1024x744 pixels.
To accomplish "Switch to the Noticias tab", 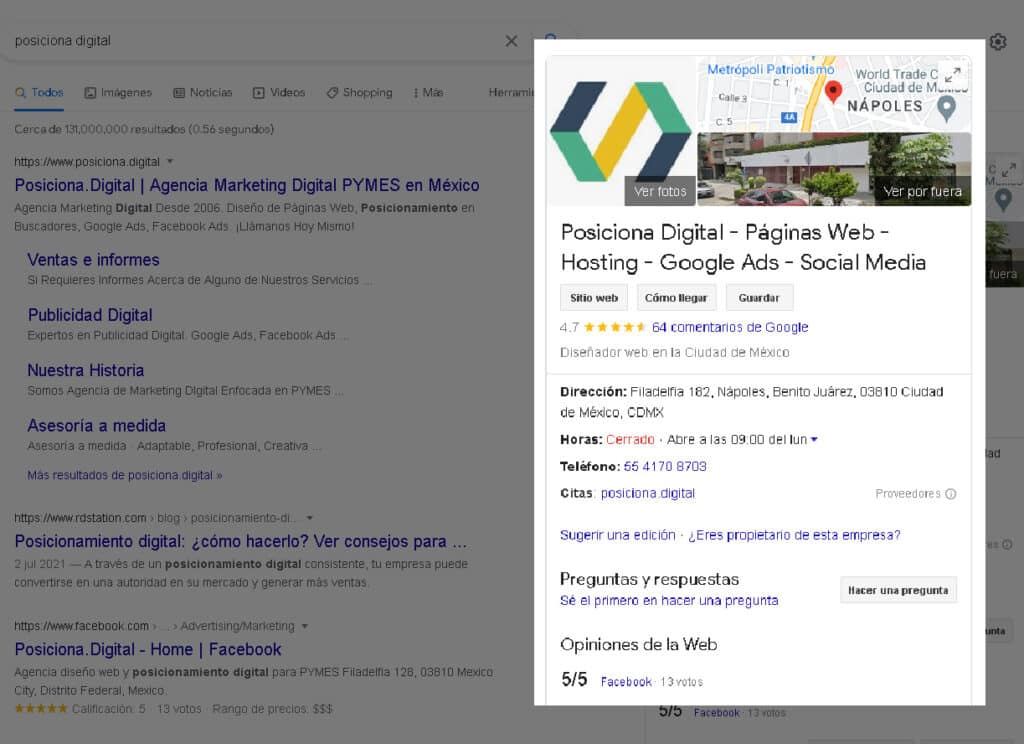I will tap(202, 93).
